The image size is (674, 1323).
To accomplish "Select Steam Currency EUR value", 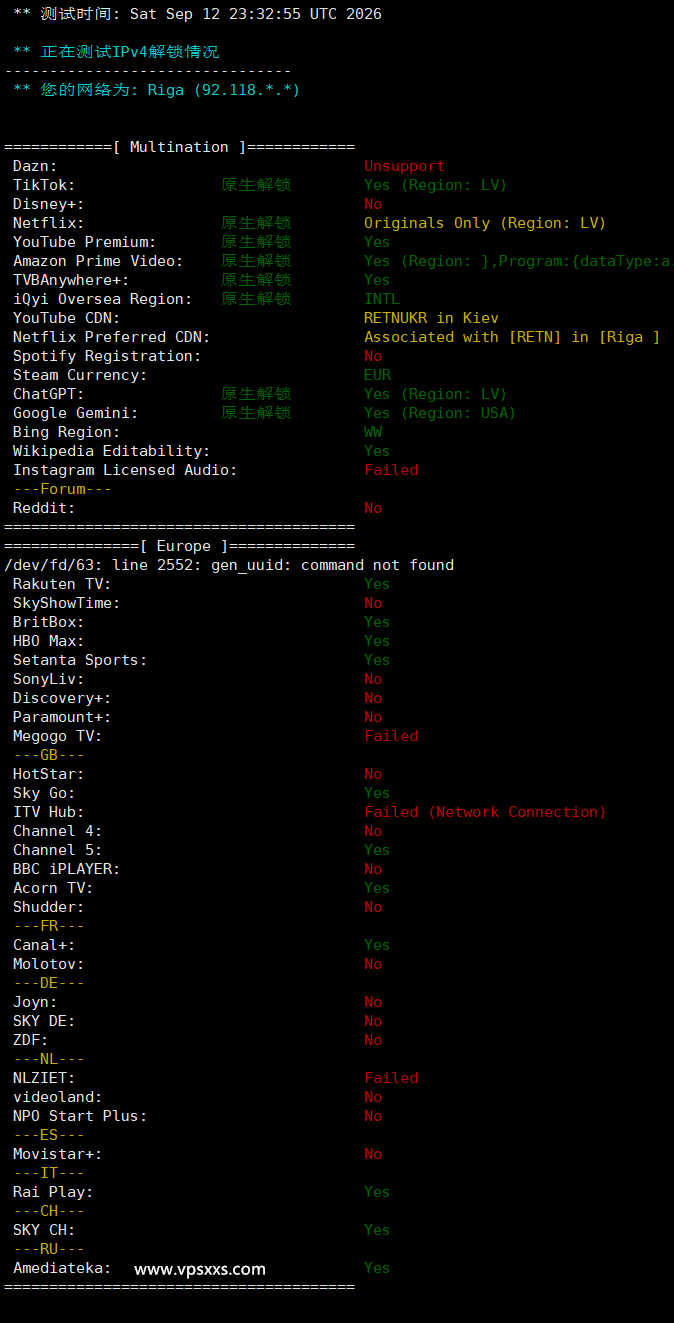I will point(377,375).
